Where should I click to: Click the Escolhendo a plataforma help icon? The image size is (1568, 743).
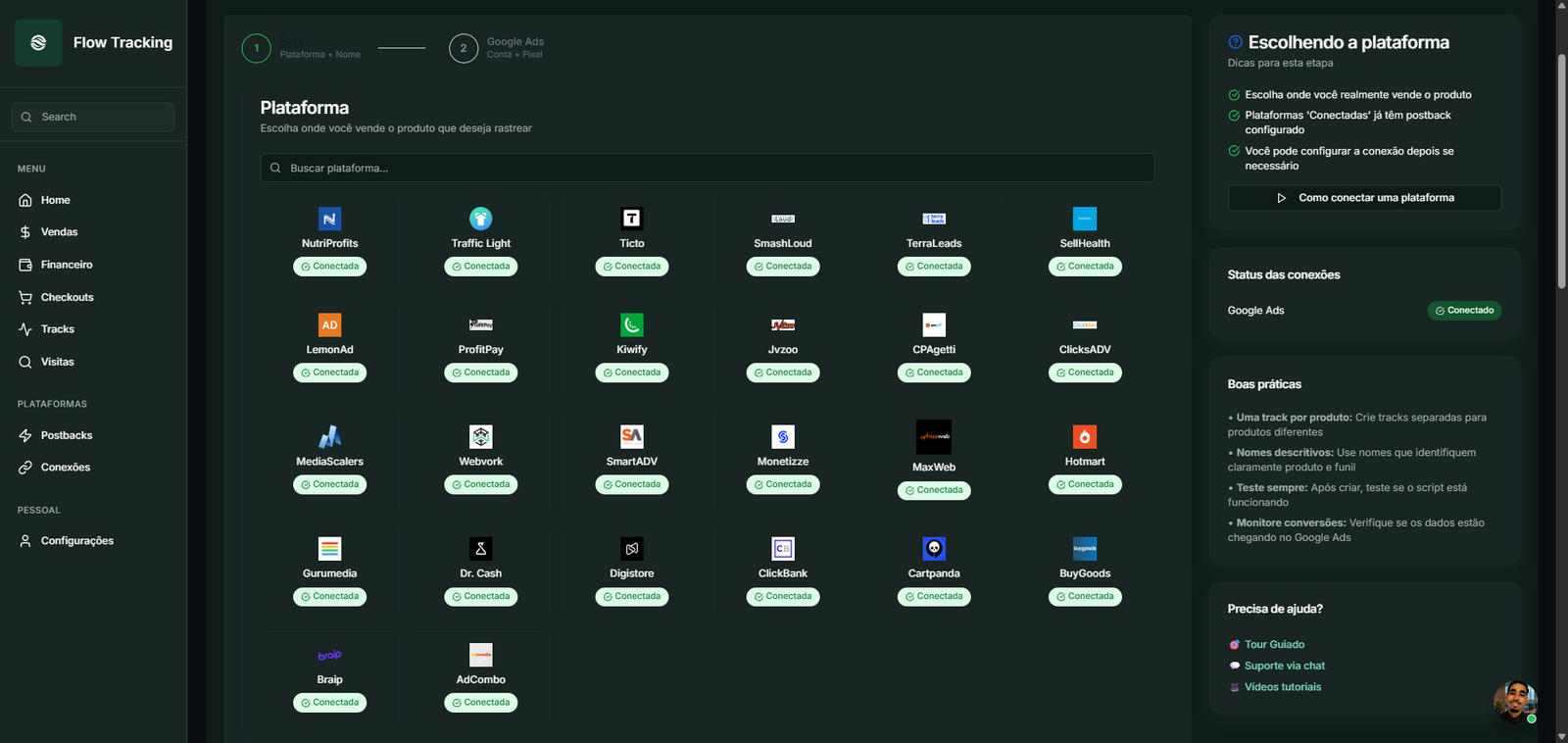1235,42
